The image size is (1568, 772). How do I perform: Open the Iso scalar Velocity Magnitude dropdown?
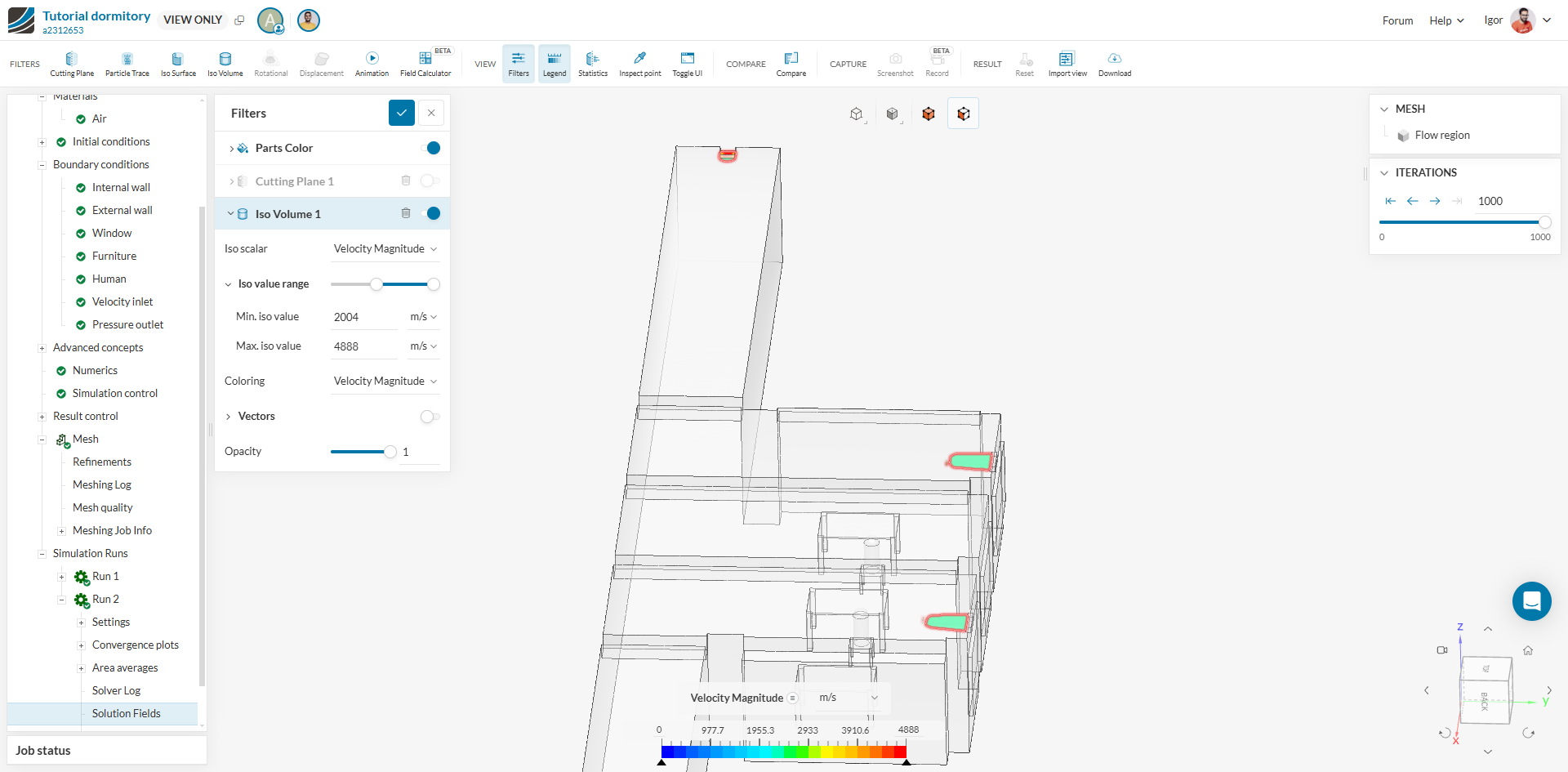(x=385, y=249)
